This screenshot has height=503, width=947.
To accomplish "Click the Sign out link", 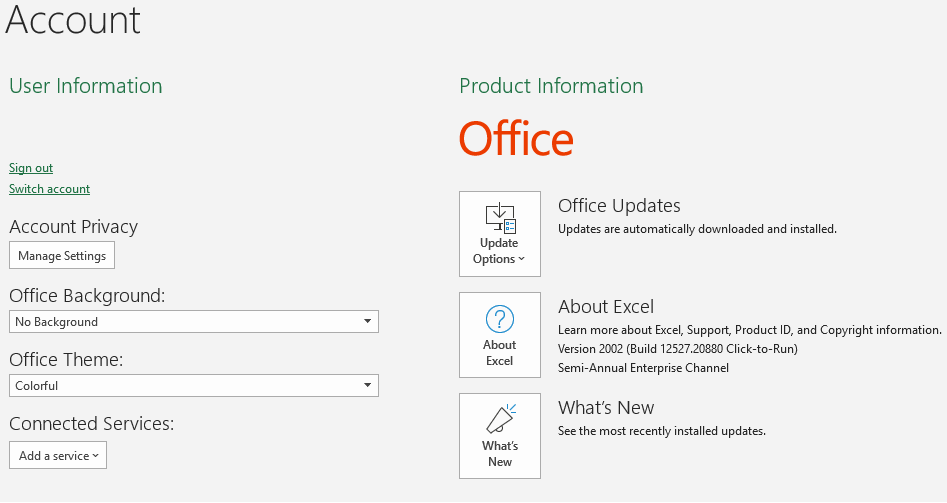I will click(x=31, y=168).
